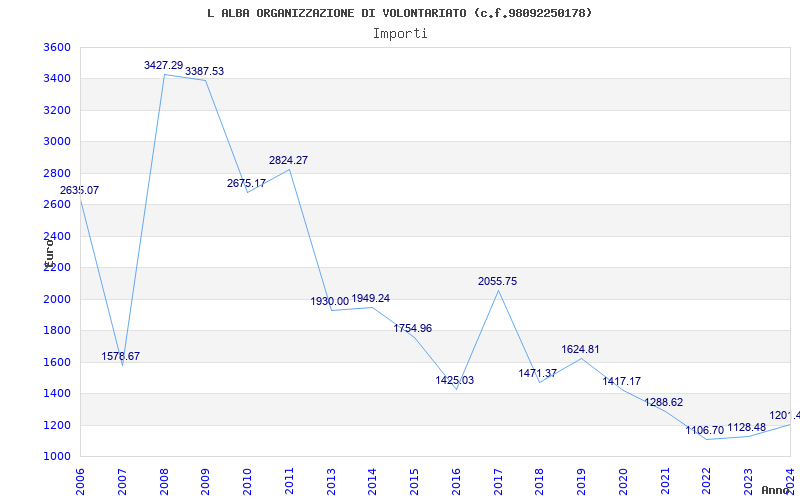Select the 1754.96 data label

tap(412, 329)
